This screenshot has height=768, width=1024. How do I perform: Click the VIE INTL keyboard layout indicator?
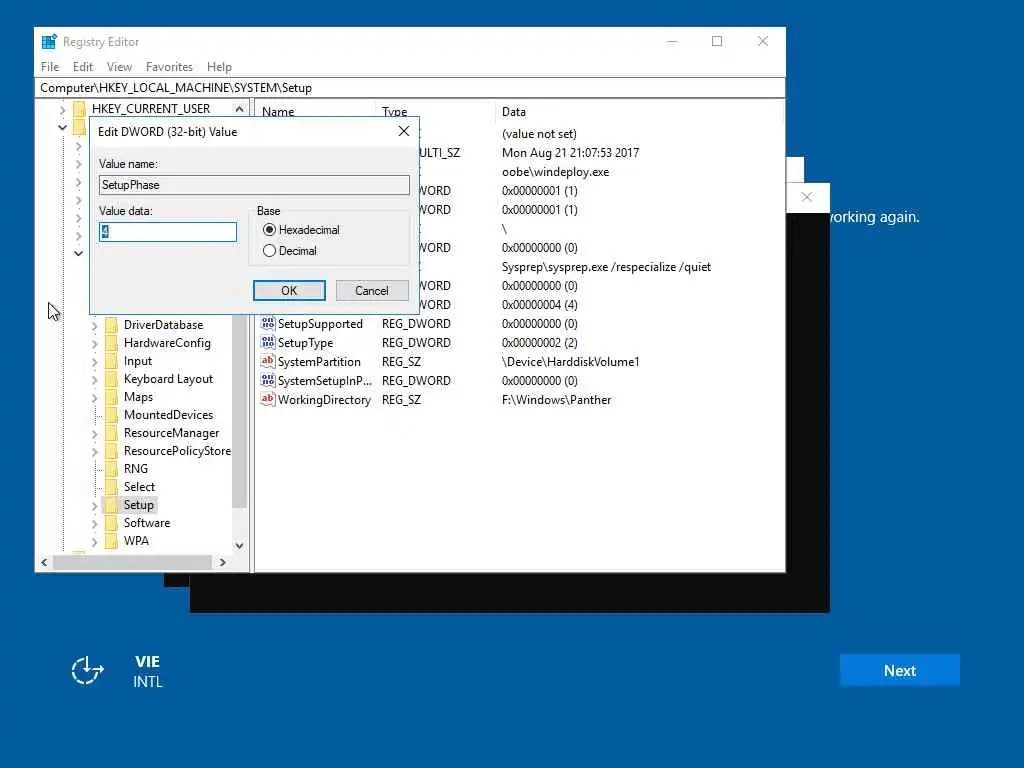pyautogui.click(x=148, y=671)
